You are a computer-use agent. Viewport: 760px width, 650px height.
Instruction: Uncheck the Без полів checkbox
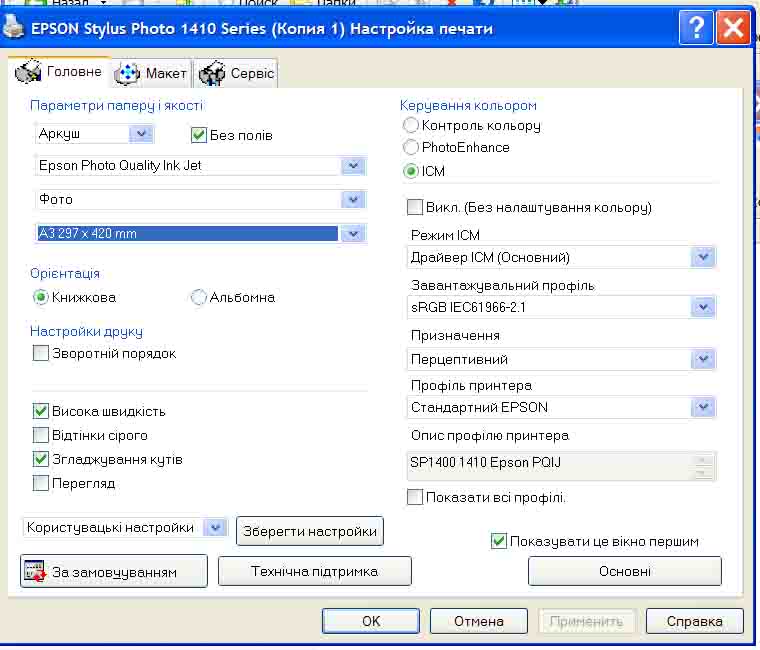point(199,135)
